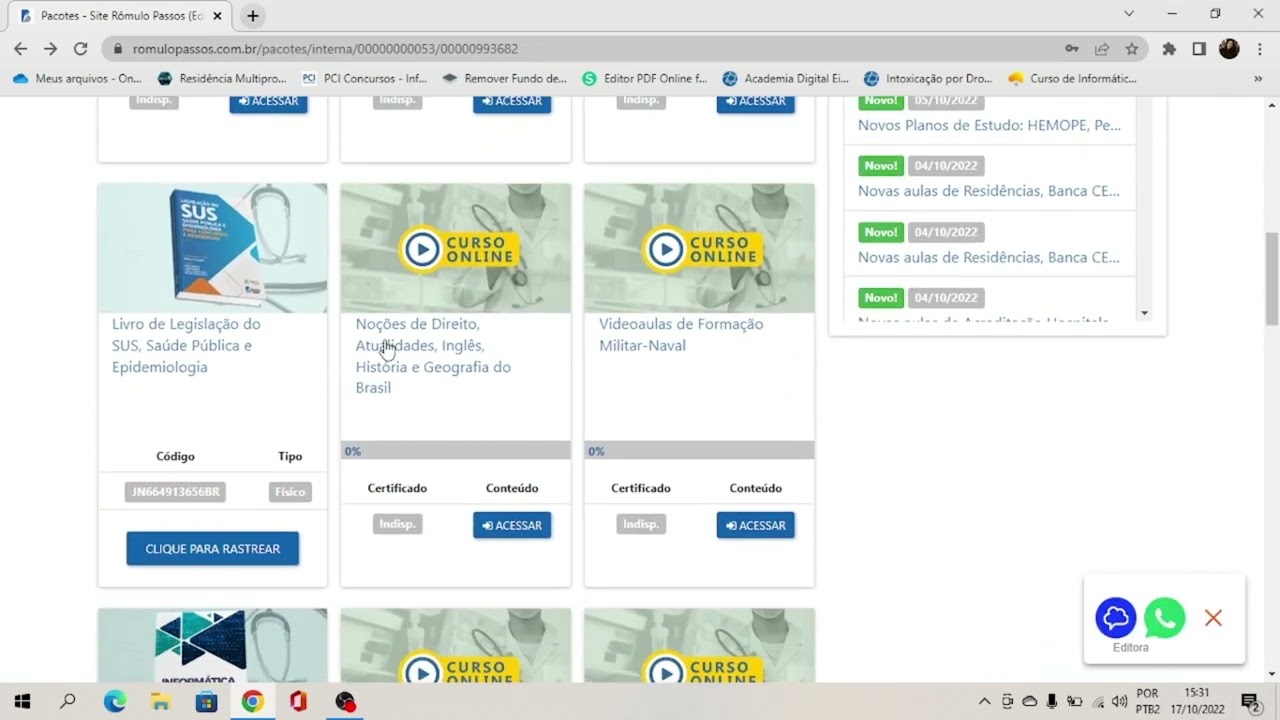Click the page vertical scrollbar thumb
1280x720 pixels.
pos(1272,278)
